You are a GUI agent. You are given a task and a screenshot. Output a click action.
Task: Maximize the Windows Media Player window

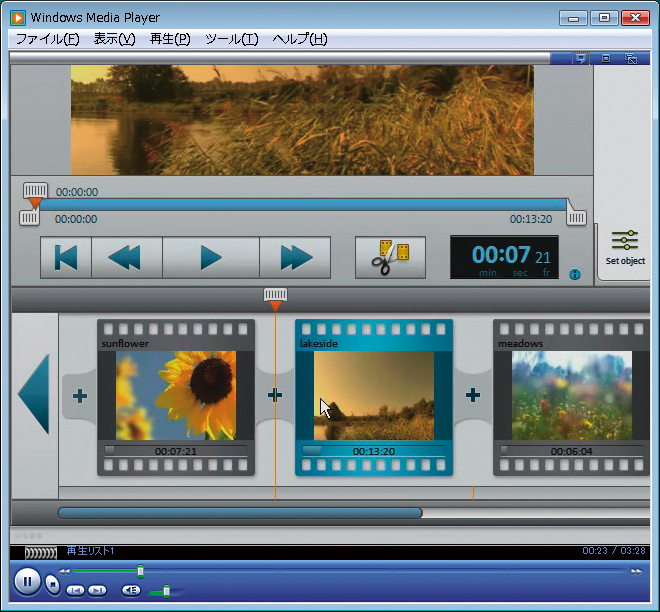click(604, 18)
